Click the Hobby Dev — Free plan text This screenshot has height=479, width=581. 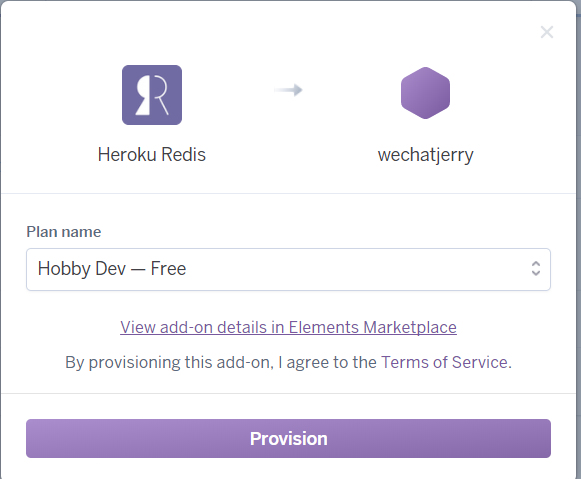point(112,269)
